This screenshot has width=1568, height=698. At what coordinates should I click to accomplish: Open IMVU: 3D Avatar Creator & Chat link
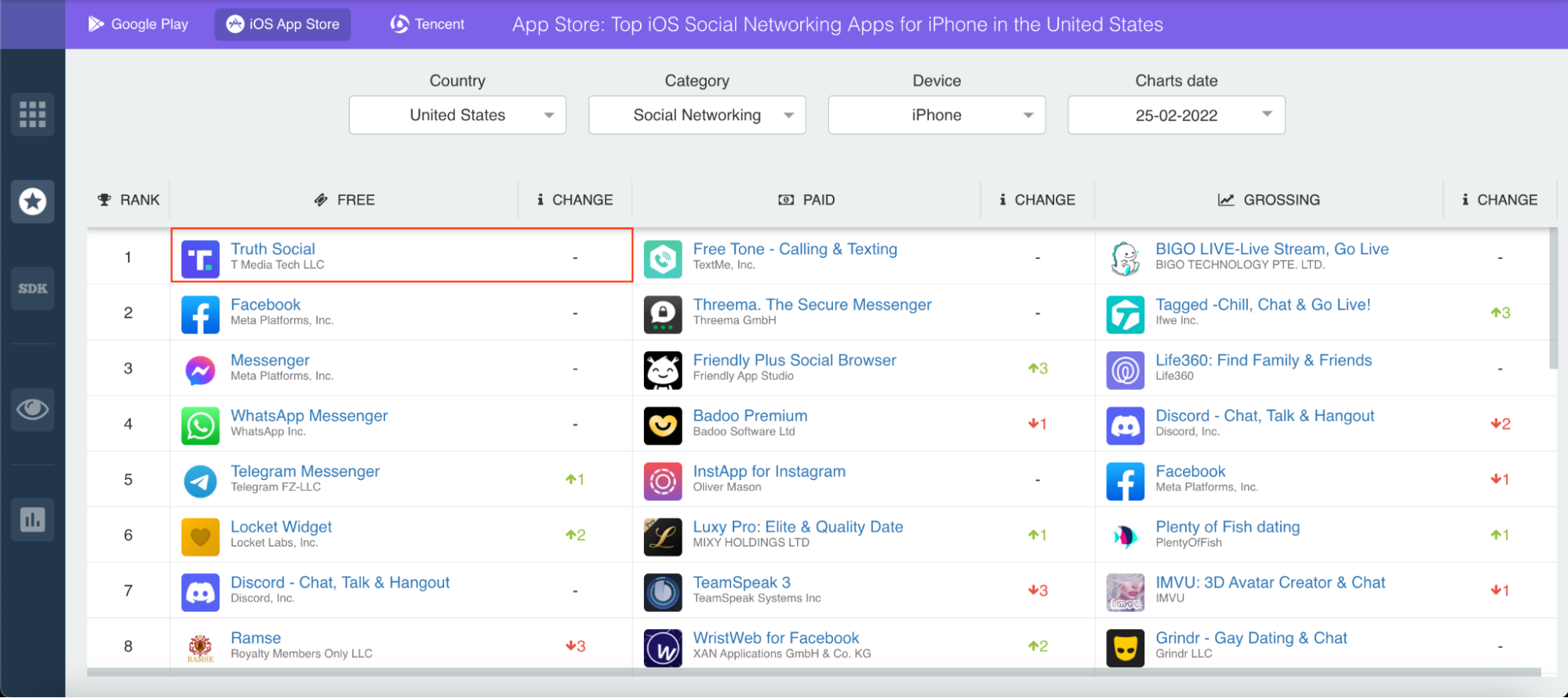pyautogui.click(x=1271, y=583)
